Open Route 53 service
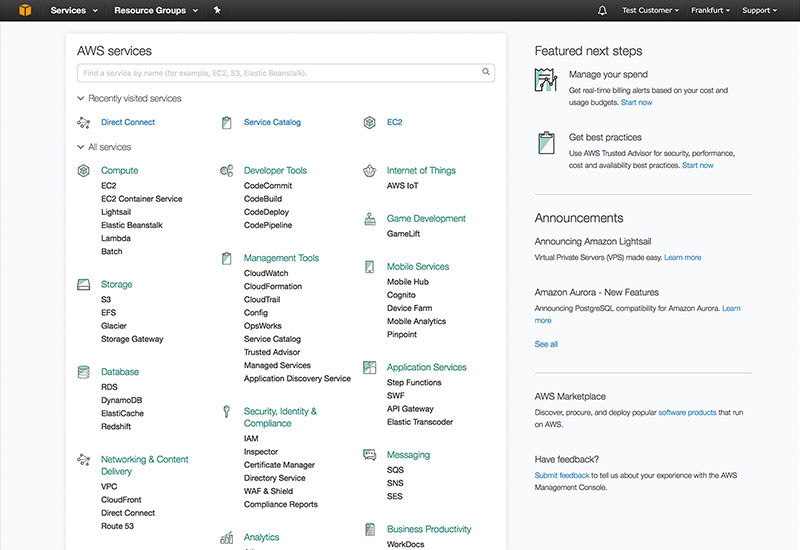The image size is (800, 550). pos(117,526)
